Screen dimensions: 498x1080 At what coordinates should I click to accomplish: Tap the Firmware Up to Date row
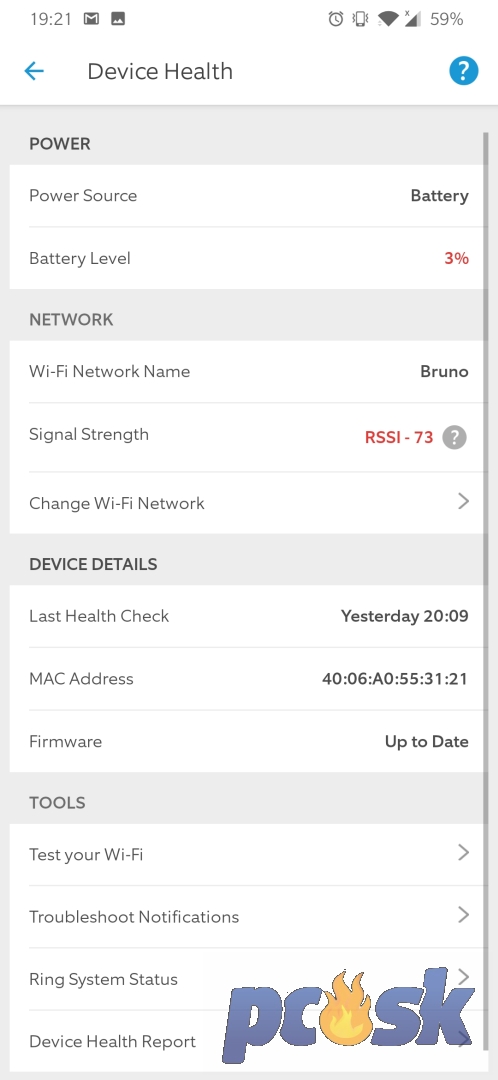249,741
